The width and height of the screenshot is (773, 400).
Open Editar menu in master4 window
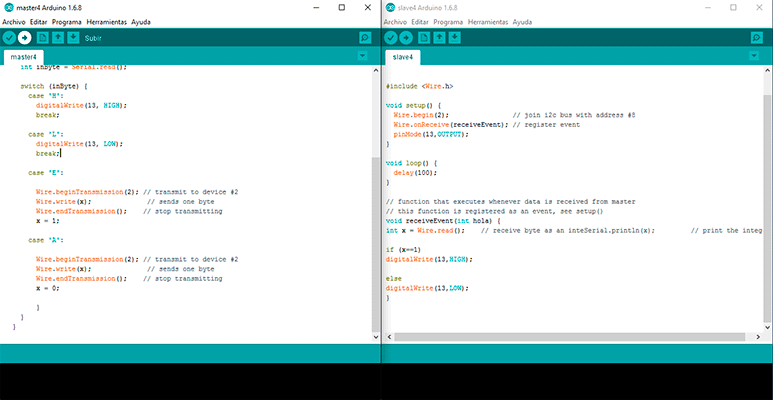tap(38, 22)
